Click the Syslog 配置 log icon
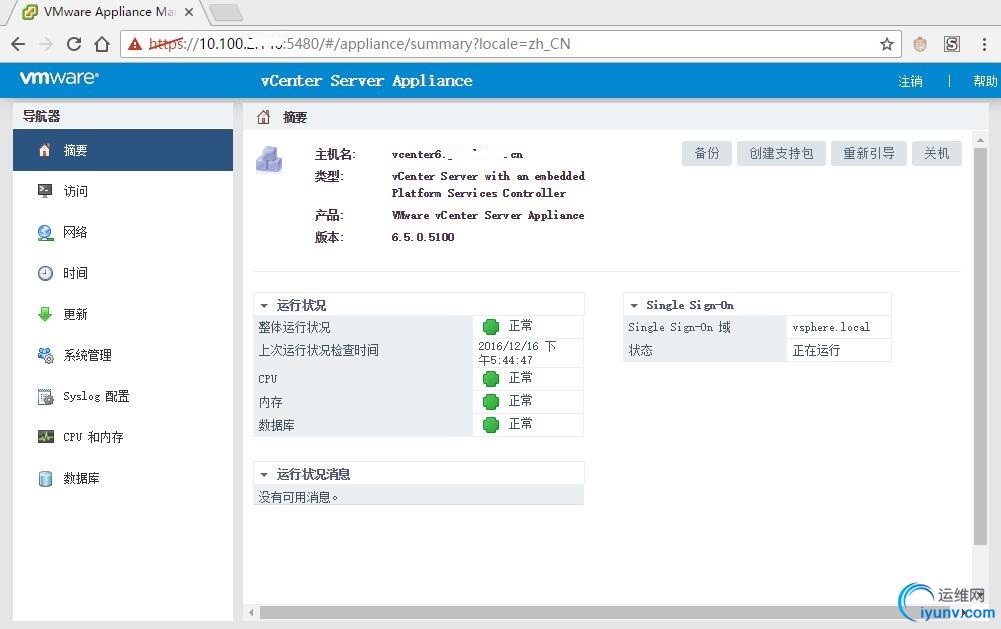Viewport: 1001px width, 629px height. pos(45,397)
